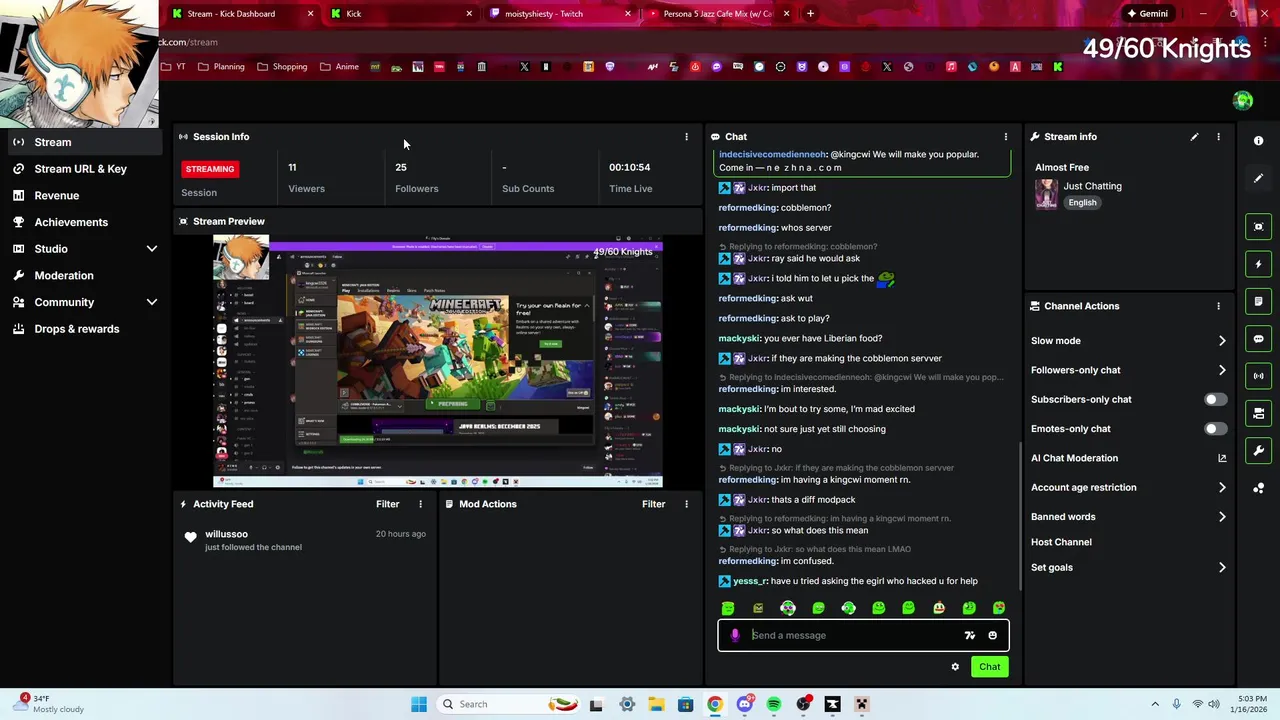Click the purple microphone in chat input
This screenshot has height=720, width=1280.
point(735,635)
